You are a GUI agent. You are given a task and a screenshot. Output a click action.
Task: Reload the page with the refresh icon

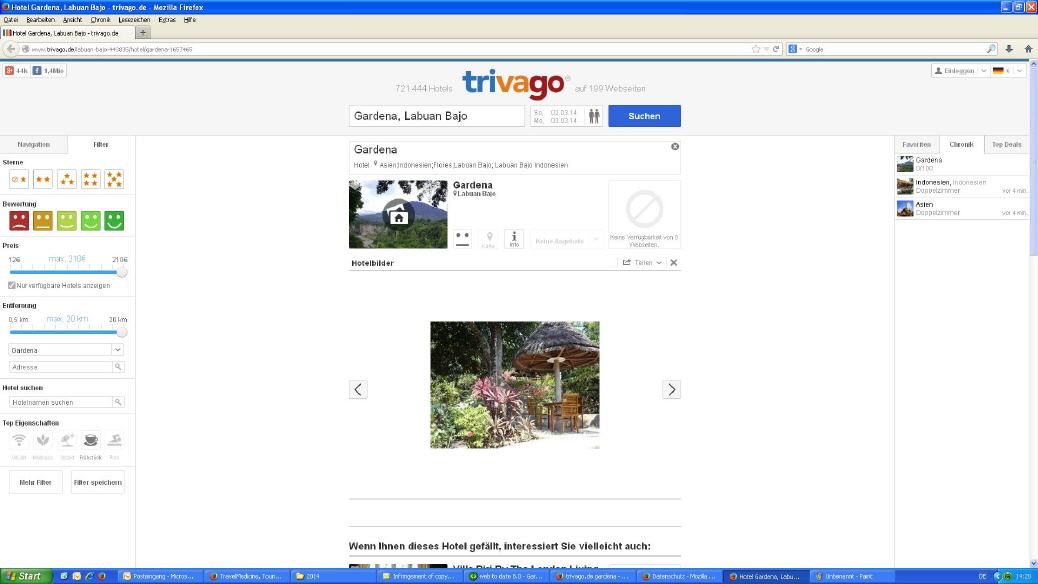pos(776,49)
